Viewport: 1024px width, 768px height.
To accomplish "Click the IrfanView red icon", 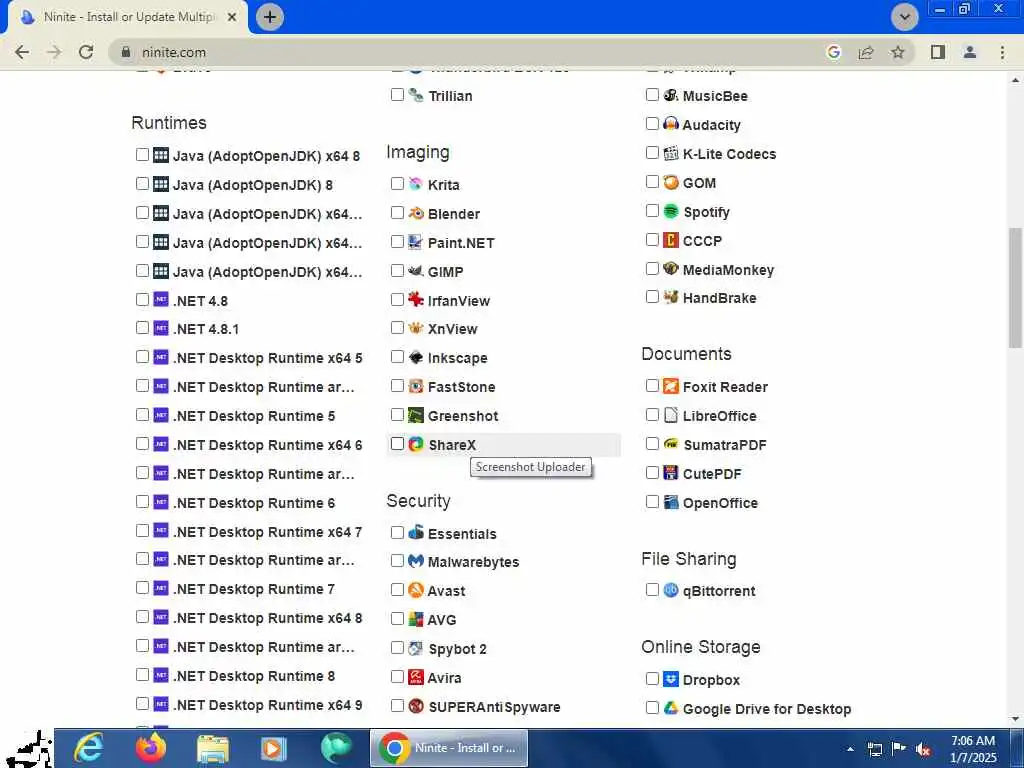I will (416, 300).
